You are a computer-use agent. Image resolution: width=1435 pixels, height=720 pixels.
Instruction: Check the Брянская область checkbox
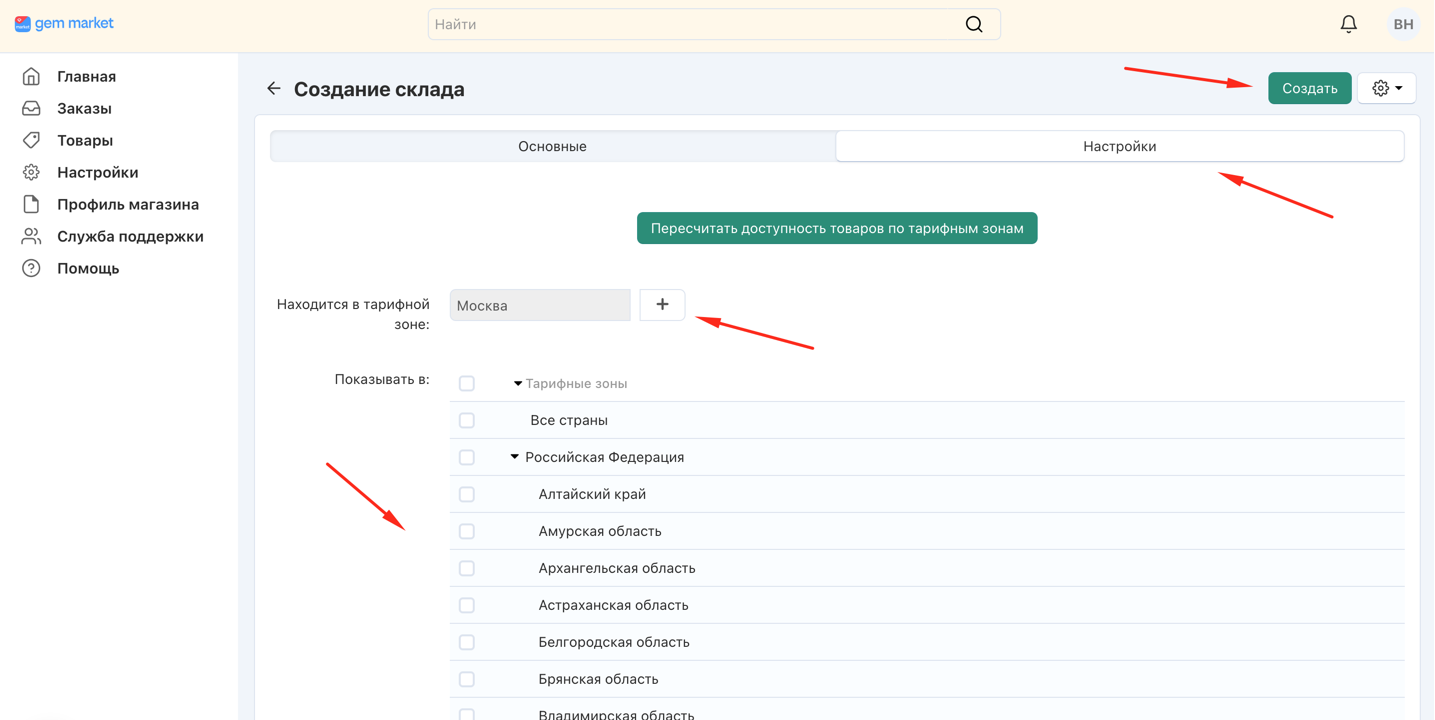(467, 680)
